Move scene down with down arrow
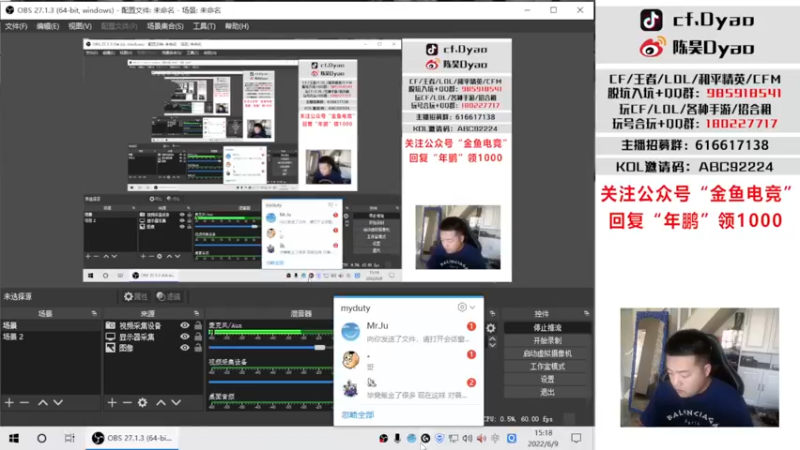800x450 pixels. click(x=58, y=403)
